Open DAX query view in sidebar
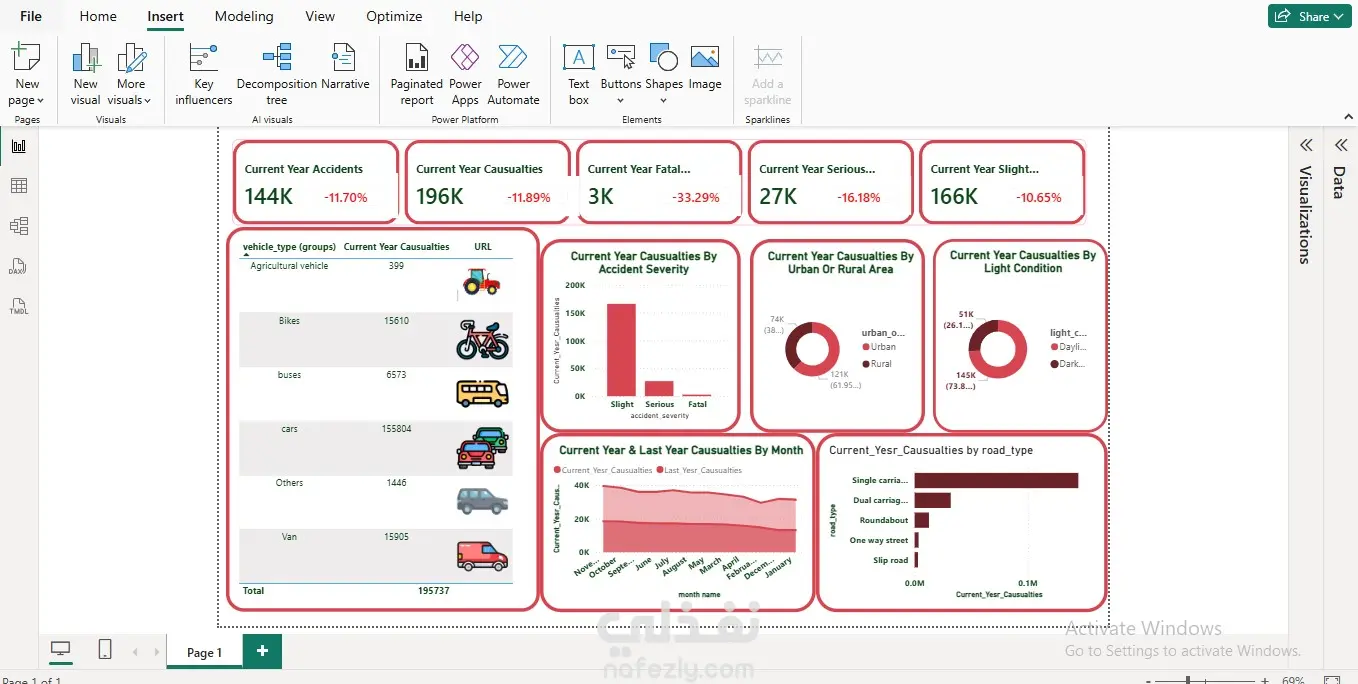 pos(19,266)
